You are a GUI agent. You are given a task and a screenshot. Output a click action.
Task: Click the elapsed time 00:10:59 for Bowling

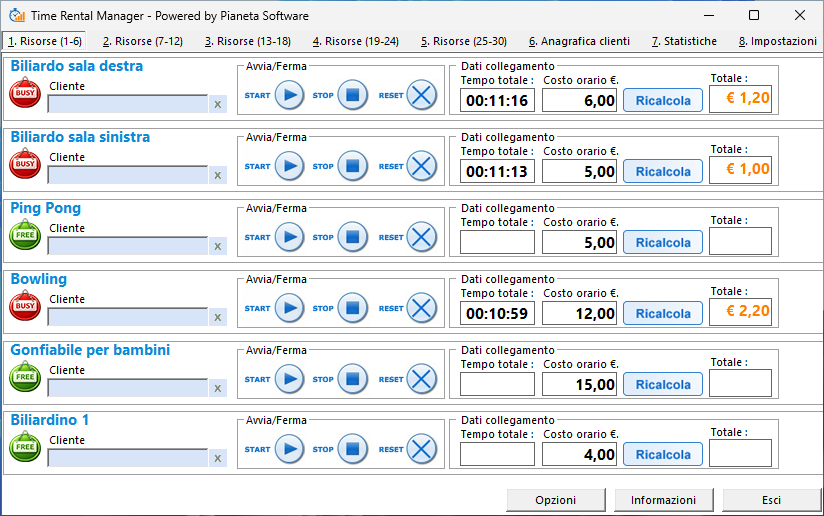coord(497,313)
